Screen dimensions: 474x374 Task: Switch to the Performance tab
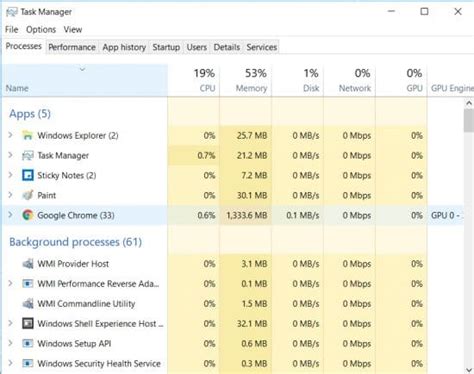click(72, 47)
